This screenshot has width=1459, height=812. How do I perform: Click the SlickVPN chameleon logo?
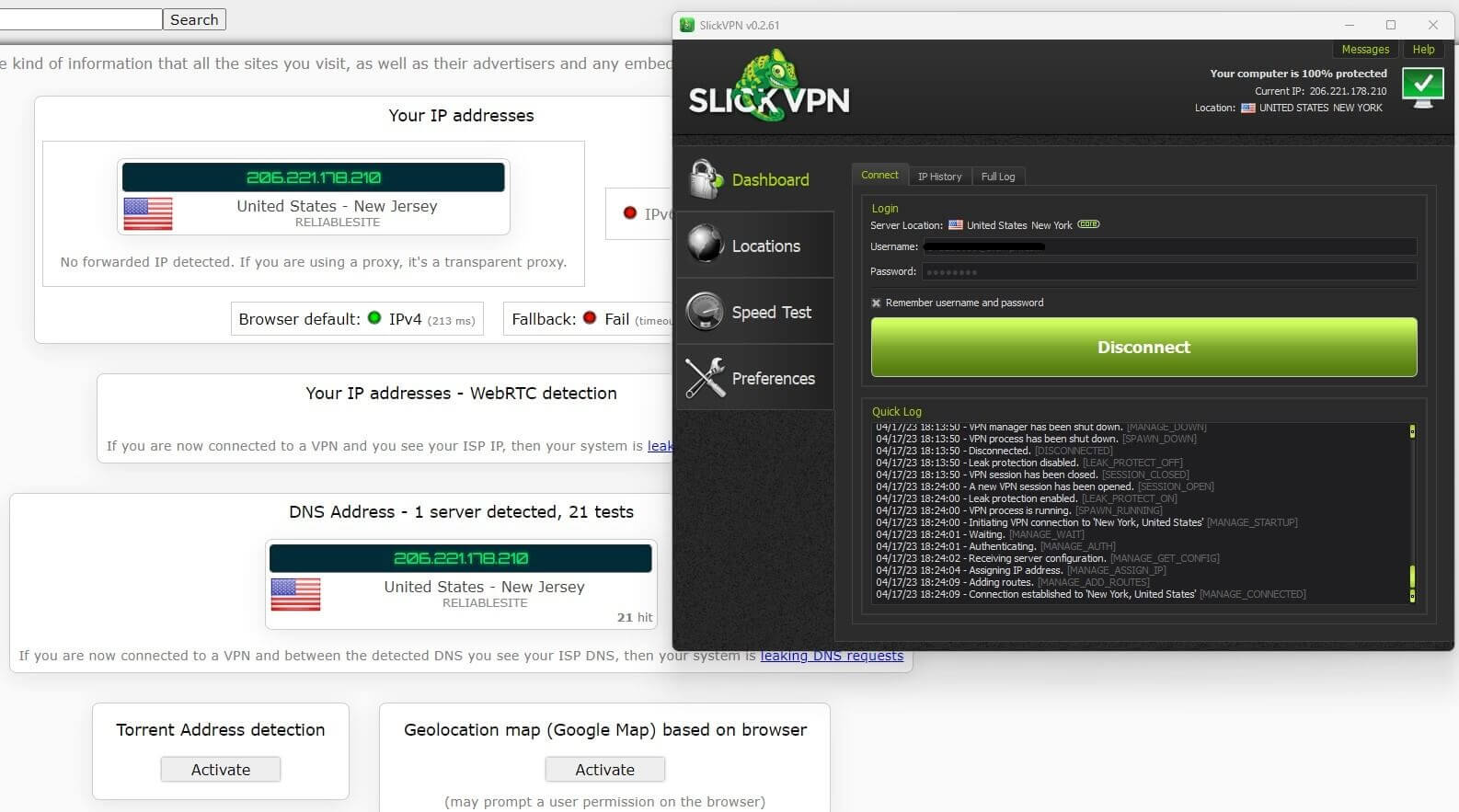coord(769,86)
